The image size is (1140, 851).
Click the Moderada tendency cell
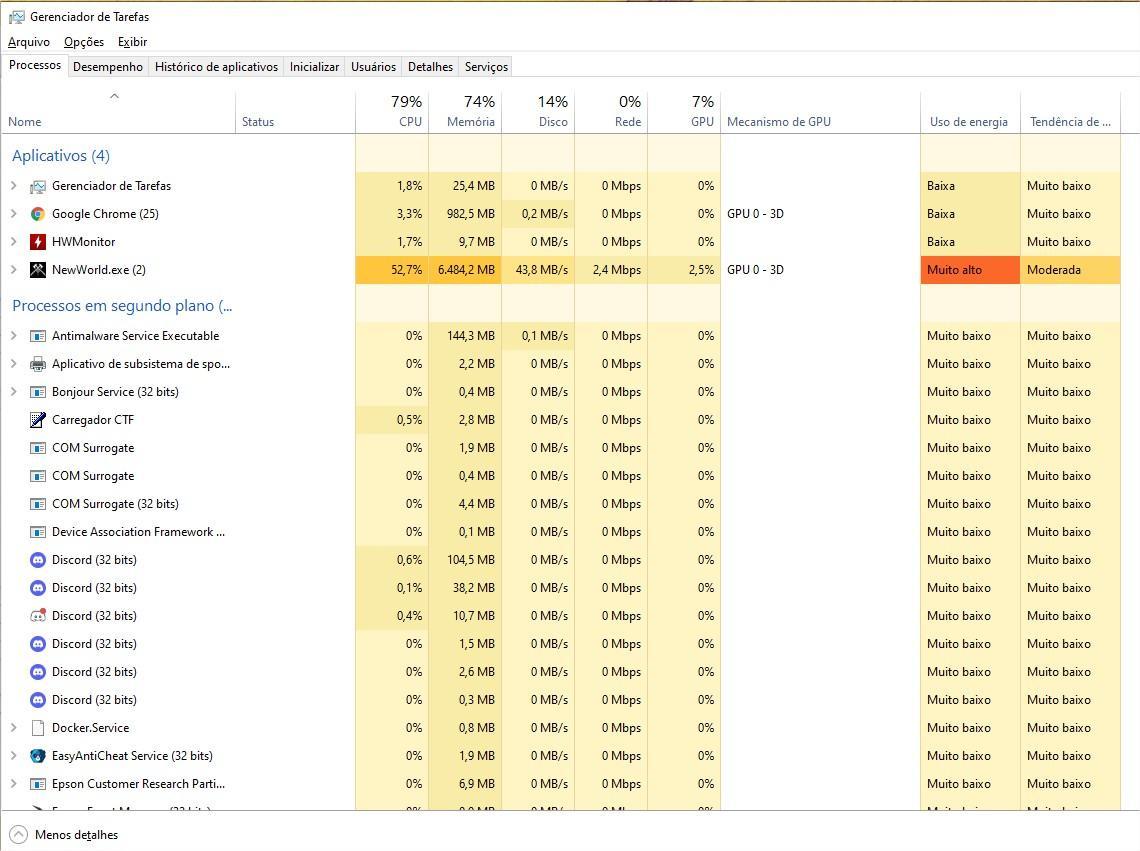coord(1070,270)
